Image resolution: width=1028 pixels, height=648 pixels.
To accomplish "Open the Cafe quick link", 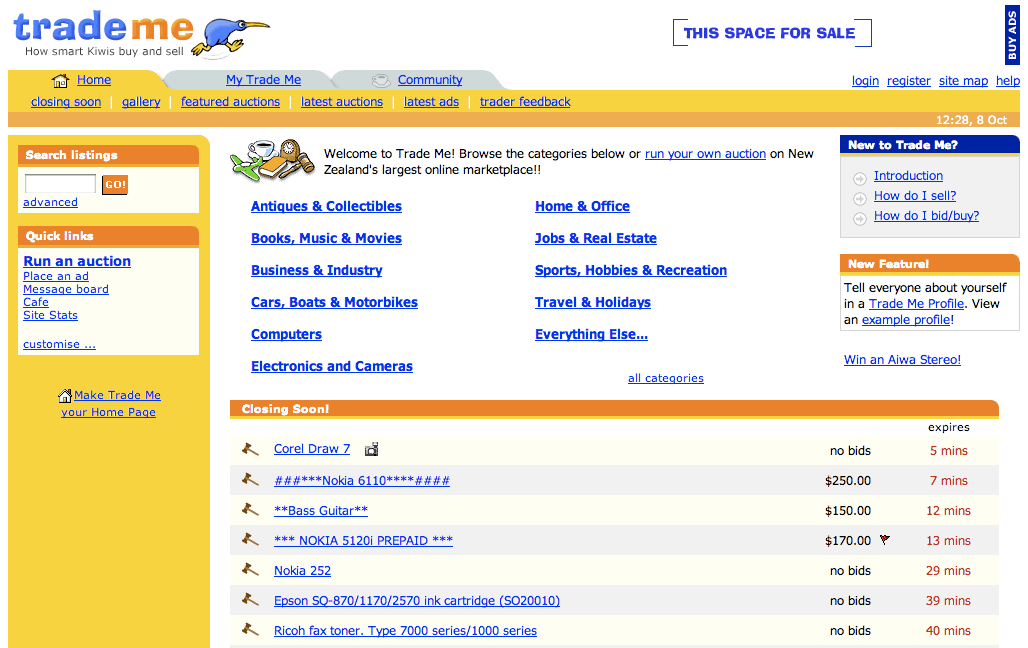I will tap(36, 302).
